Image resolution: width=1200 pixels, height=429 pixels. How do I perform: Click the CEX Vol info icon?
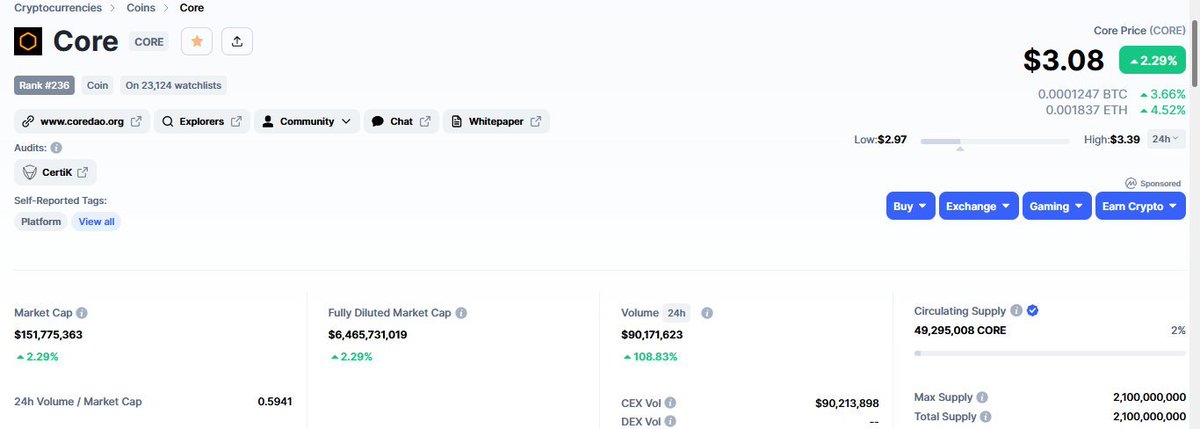coord(670,403)
